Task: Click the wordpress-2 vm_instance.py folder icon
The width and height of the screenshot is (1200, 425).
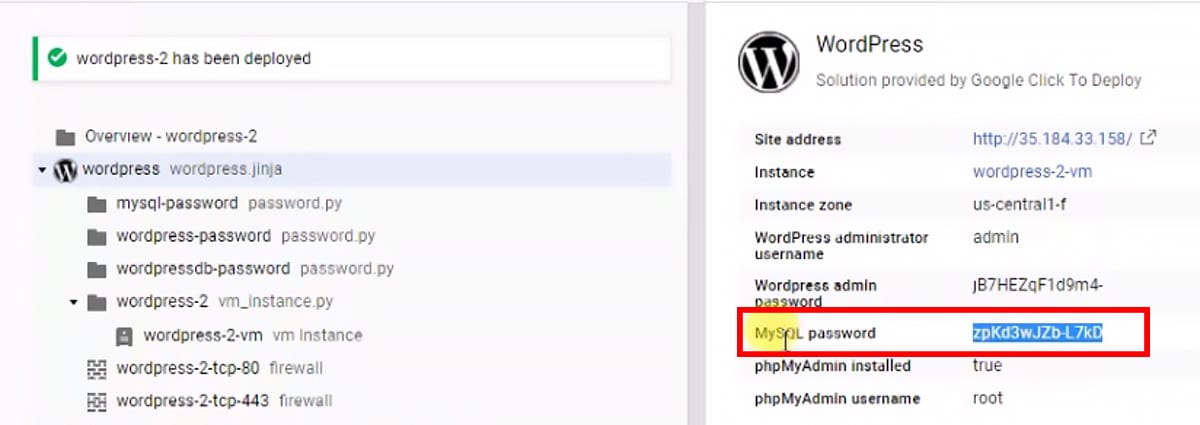Action: 97,302
